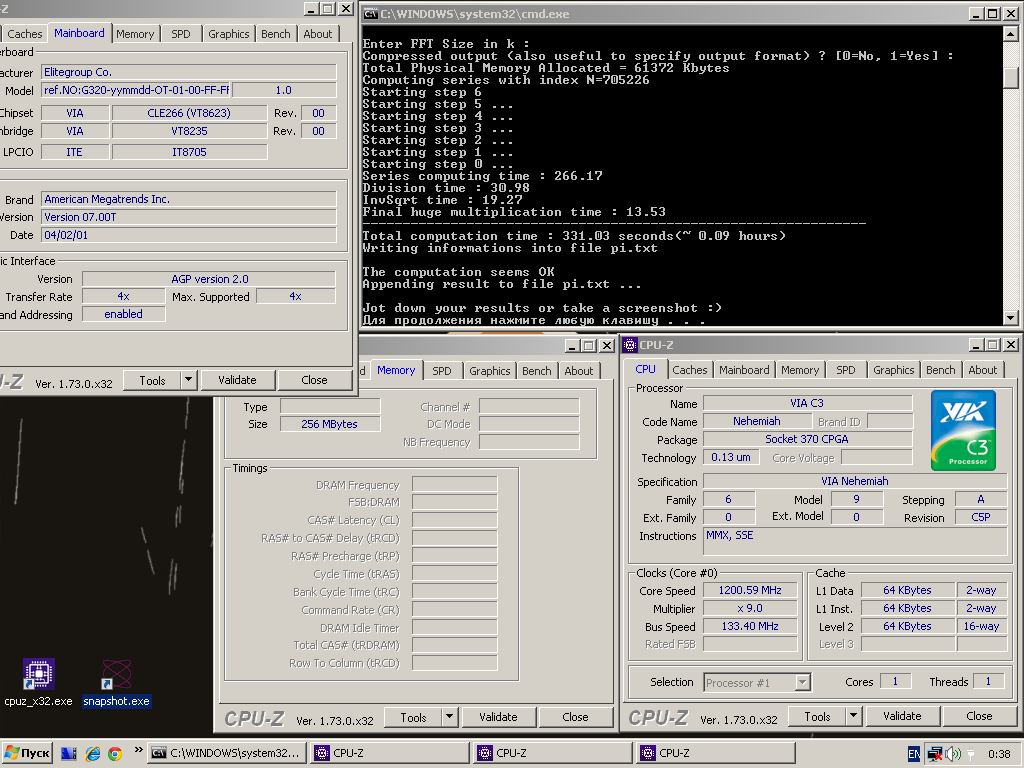Screen dimensions: 1024x768
Task: Open Memory tab in Mainboard window
Action: tap(135, 34)
